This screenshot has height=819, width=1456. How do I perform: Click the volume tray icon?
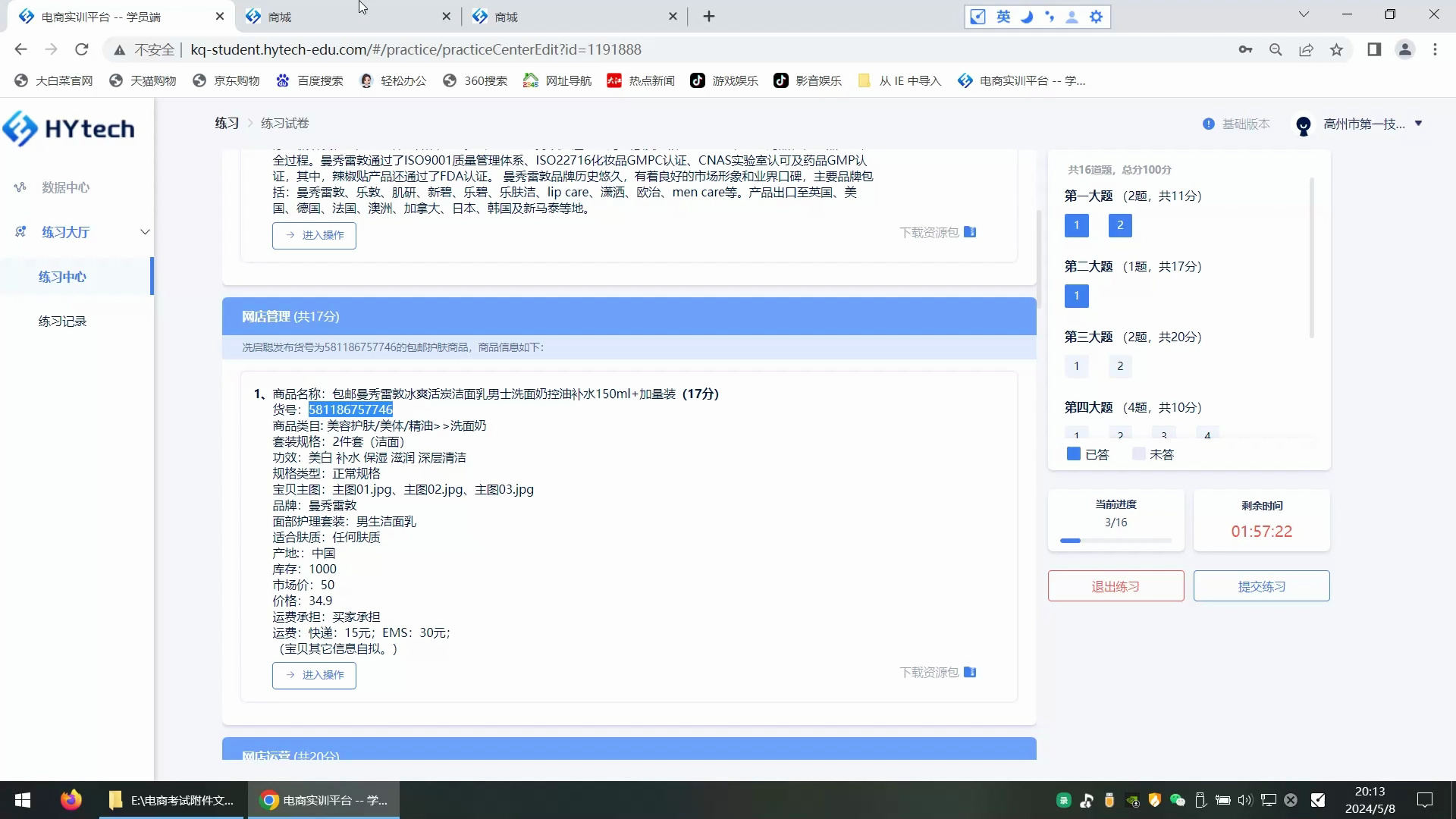(1245, 800)
